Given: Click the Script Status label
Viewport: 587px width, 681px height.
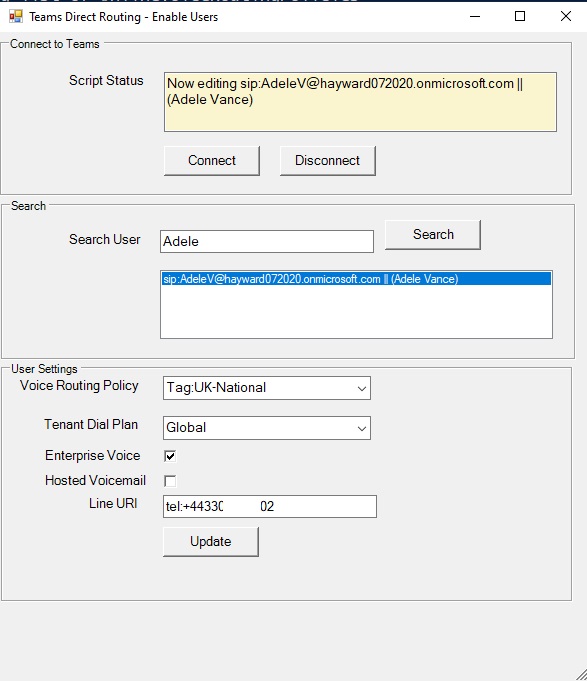Looking at the screenshot, I should tap(106, 80).
